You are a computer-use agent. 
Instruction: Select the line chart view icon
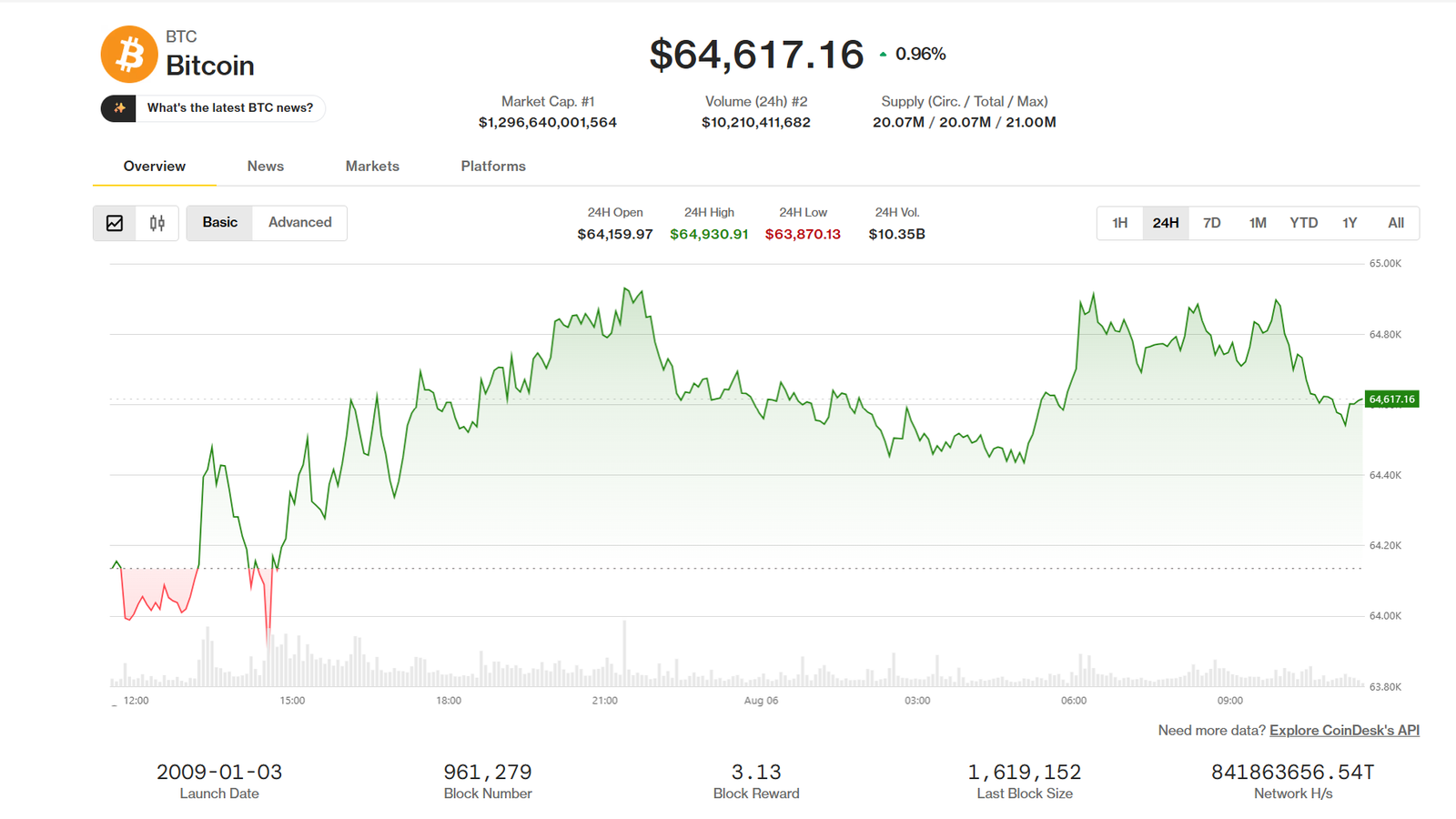115,223
